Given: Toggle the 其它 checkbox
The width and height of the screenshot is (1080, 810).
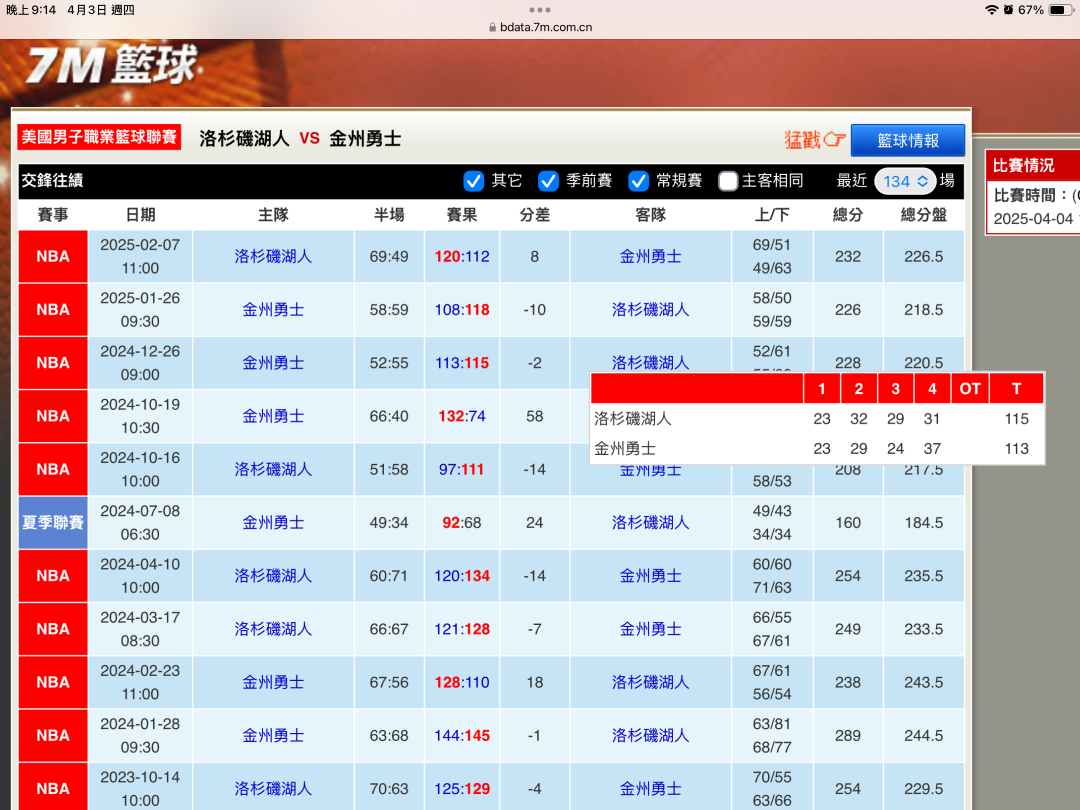Looking at the screenshot, I should pyautogui.click(x=473, y=181).
